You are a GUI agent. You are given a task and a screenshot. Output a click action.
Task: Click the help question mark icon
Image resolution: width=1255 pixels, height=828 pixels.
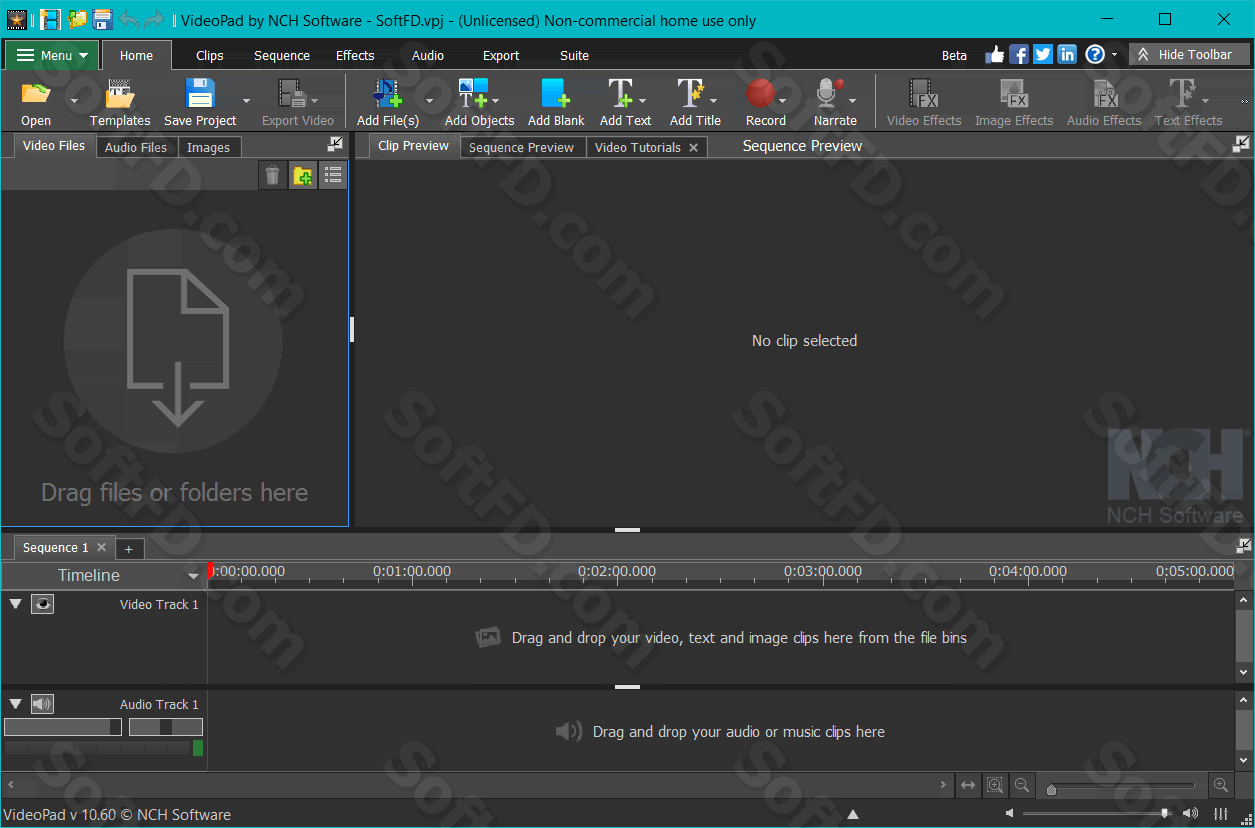(1095, 55)
